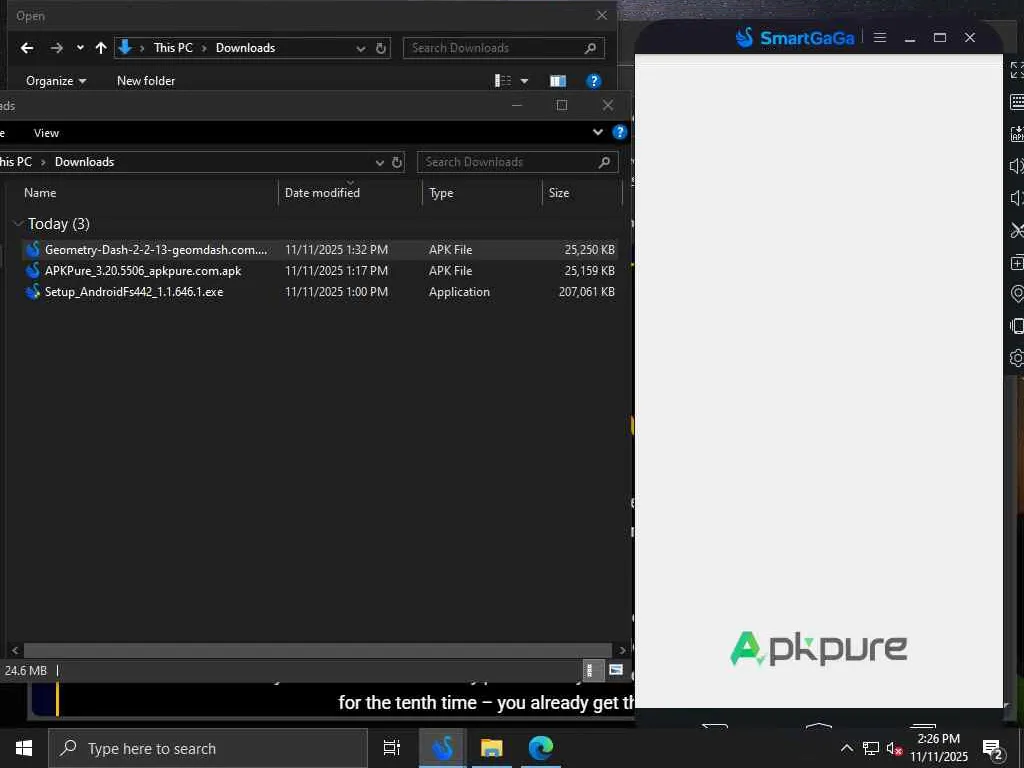Click the install APK icon in SmartGaGa sidebar
Image resolution: width=1024 pixels, height=768 pixels.
(x=1016, y=134)
